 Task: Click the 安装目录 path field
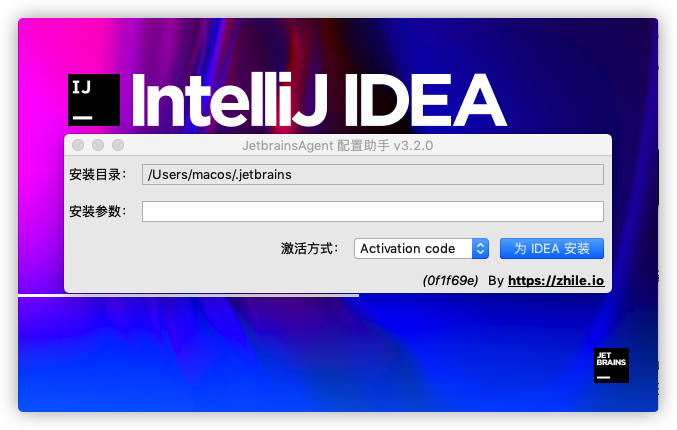(372, 175)
